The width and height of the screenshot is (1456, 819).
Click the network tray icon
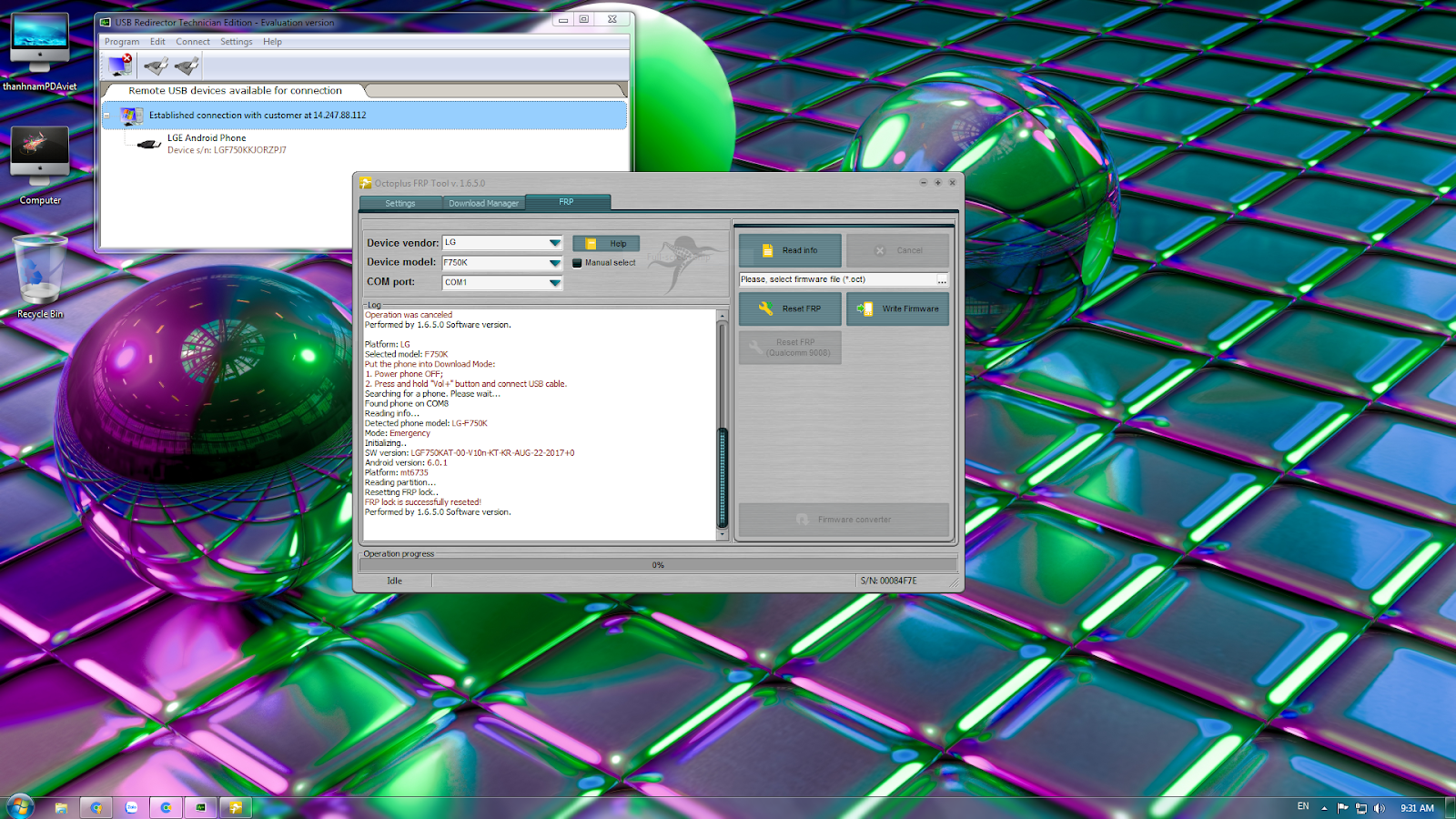tap(1361, 807)
